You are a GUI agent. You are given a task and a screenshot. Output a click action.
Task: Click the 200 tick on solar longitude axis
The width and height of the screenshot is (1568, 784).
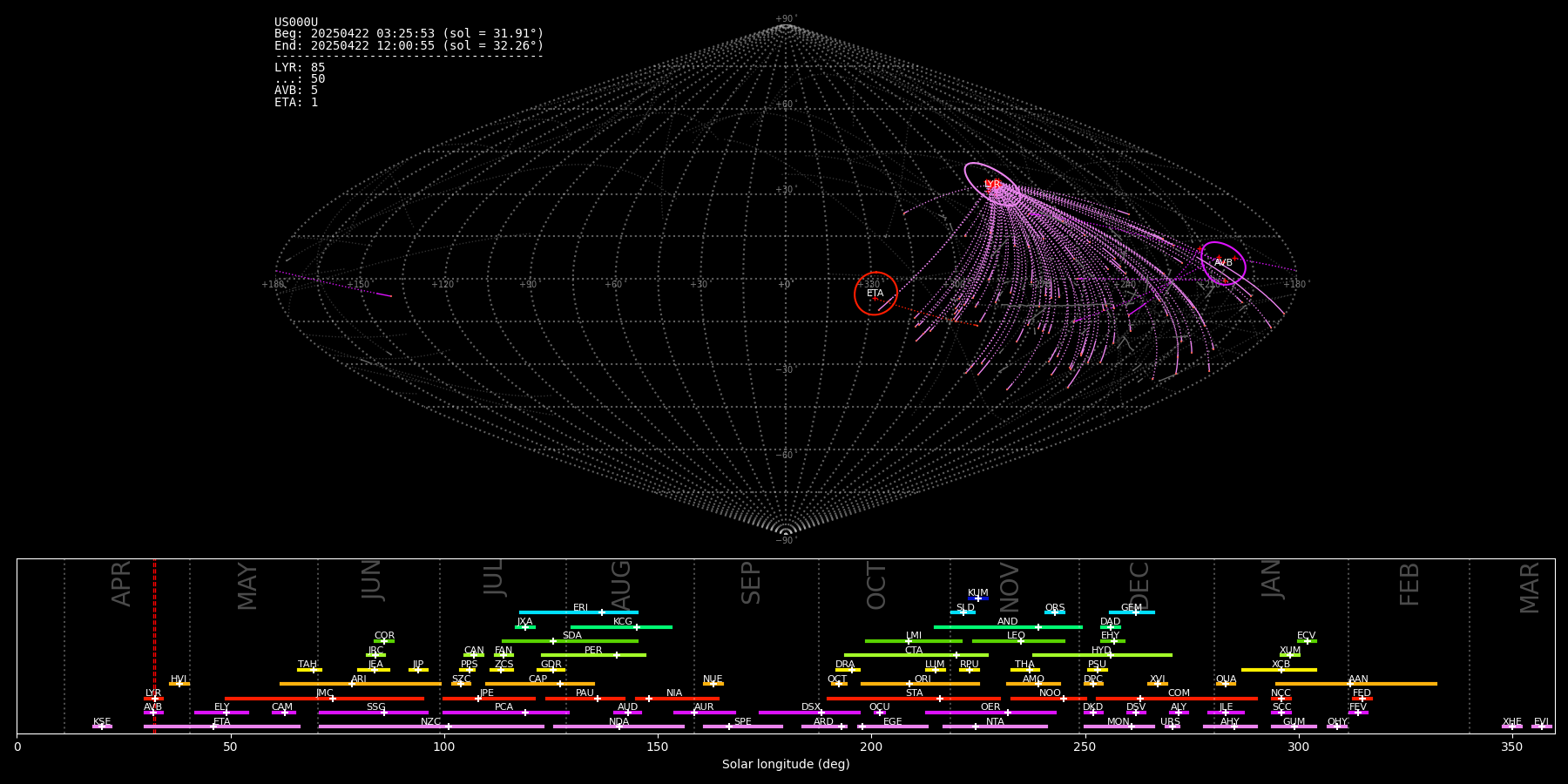(x=871, y=747)
